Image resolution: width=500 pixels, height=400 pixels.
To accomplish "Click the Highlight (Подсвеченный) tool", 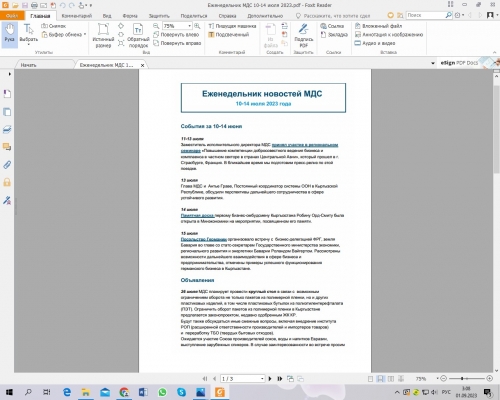I will [x=229, y=35].
